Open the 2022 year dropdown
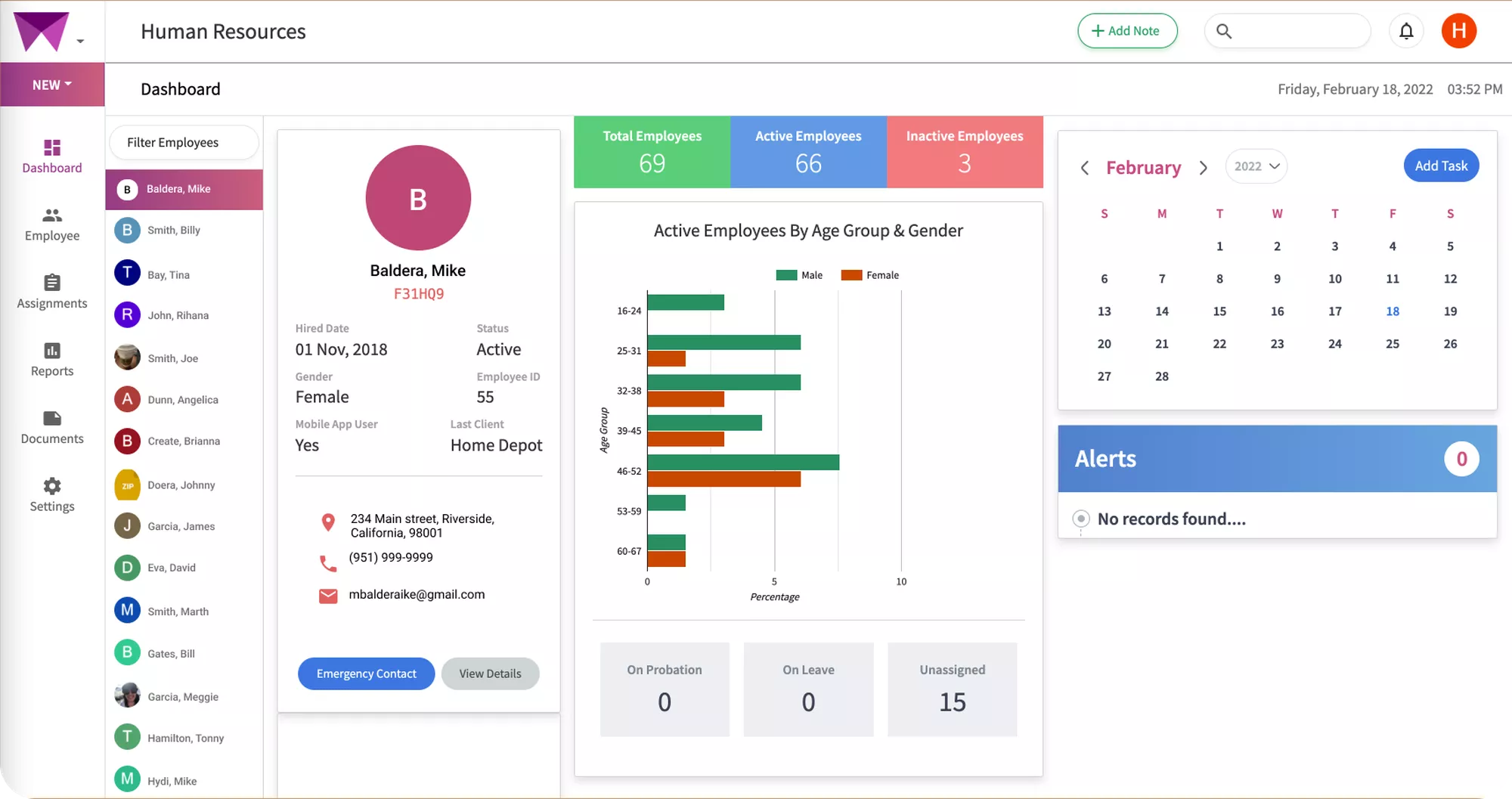This screenshot has width=1512, height=799. [x=1256, y=166]
